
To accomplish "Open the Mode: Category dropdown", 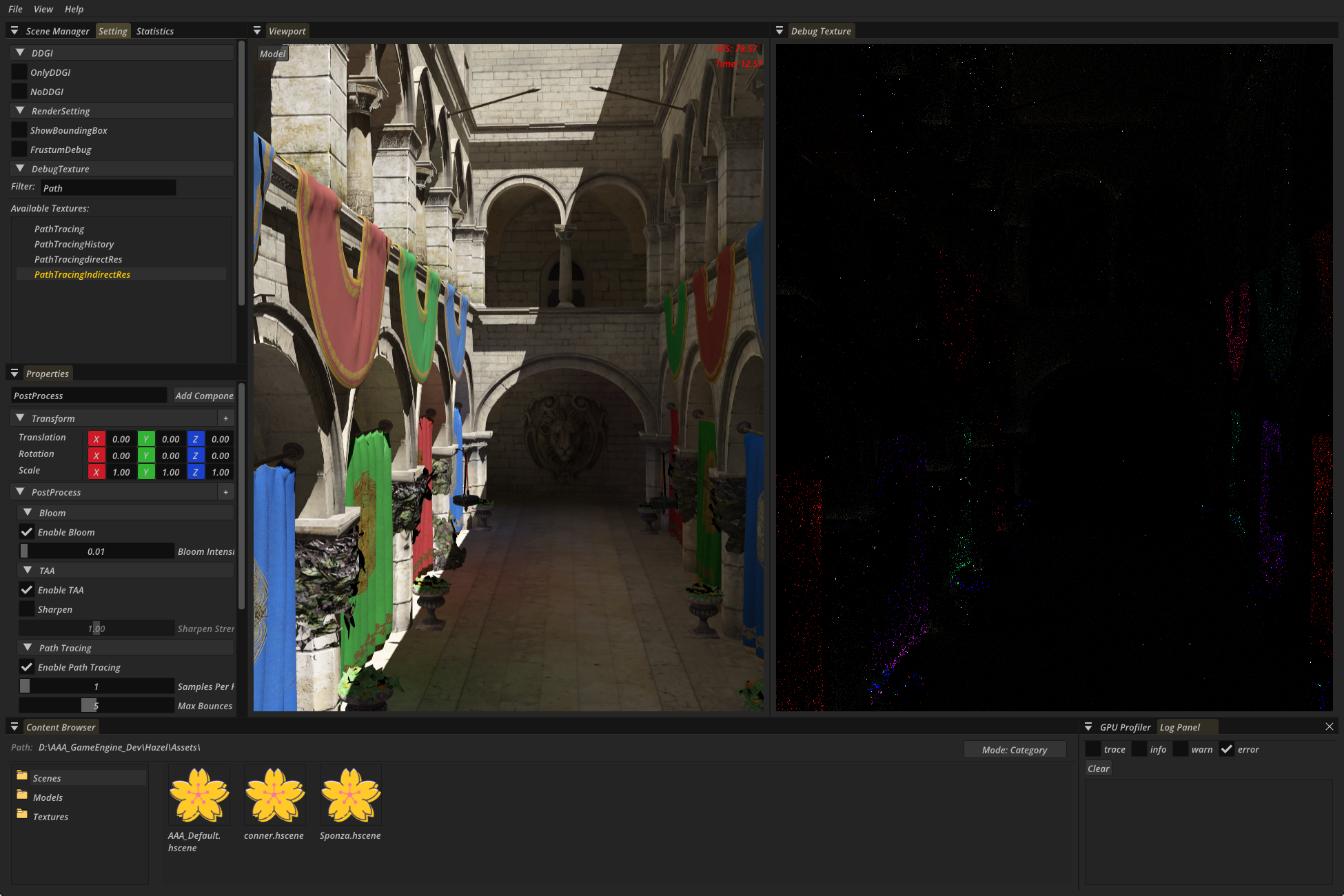I will [1014, 750].
